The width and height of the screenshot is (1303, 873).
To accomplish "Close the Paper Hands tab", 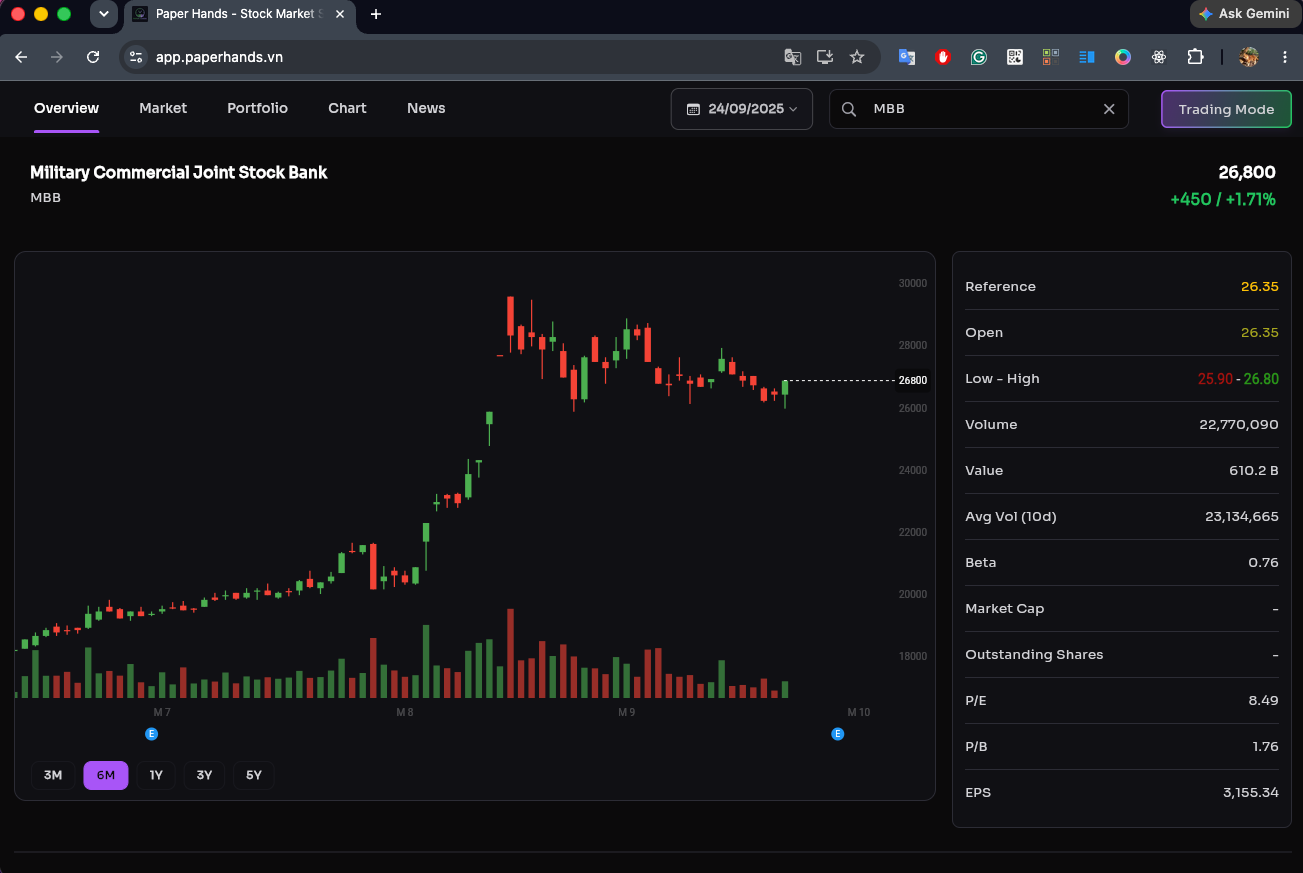I will coord(342,14).
